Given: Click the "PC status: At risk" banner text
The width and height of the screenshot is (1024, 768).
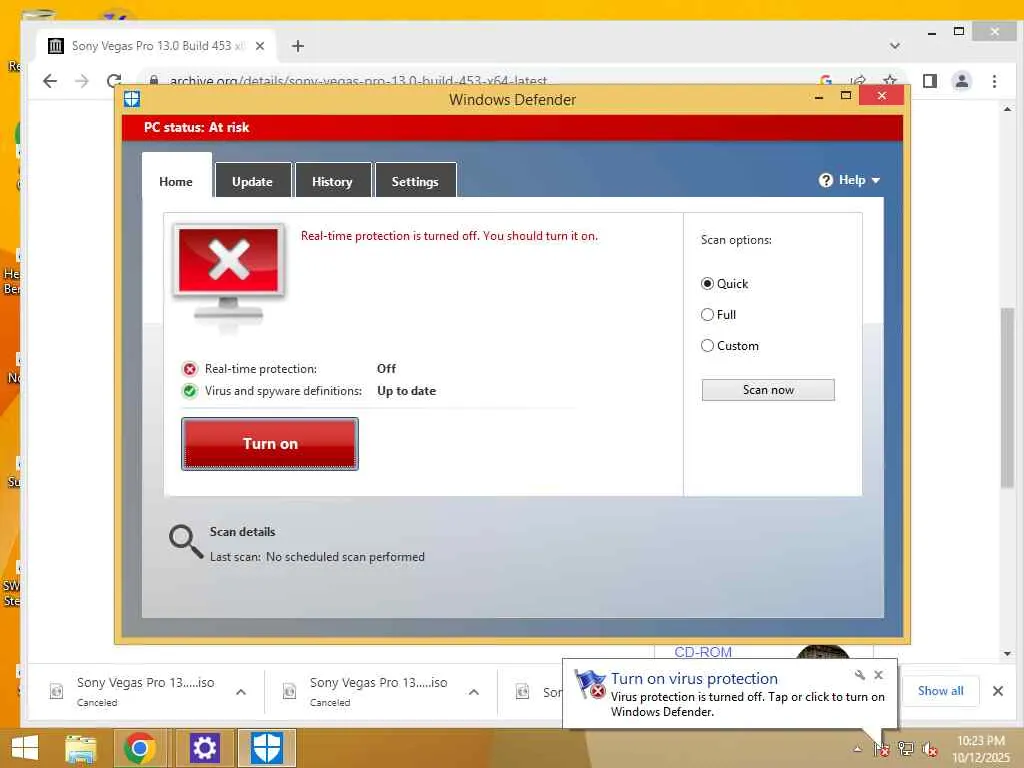Looking at the screenshot, I should point(197,127).
